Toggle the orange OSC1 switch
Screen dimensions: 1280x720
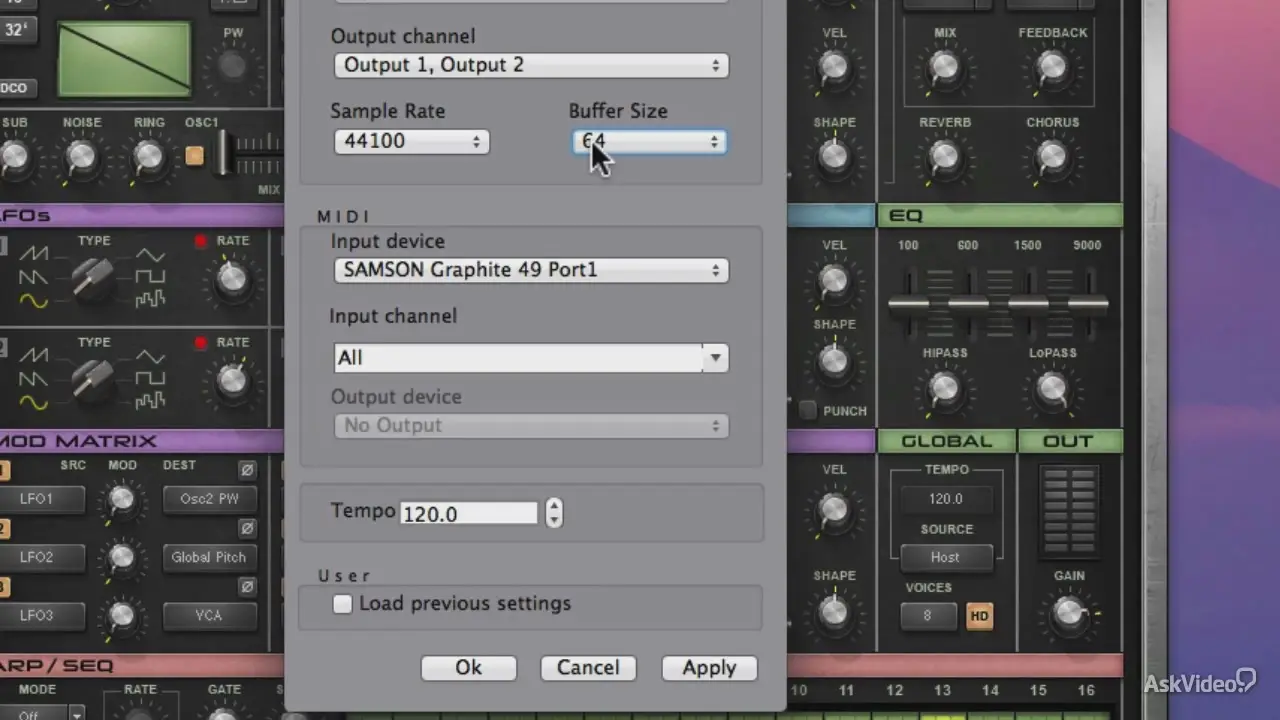pyautogui.click(x=194, y=155)
